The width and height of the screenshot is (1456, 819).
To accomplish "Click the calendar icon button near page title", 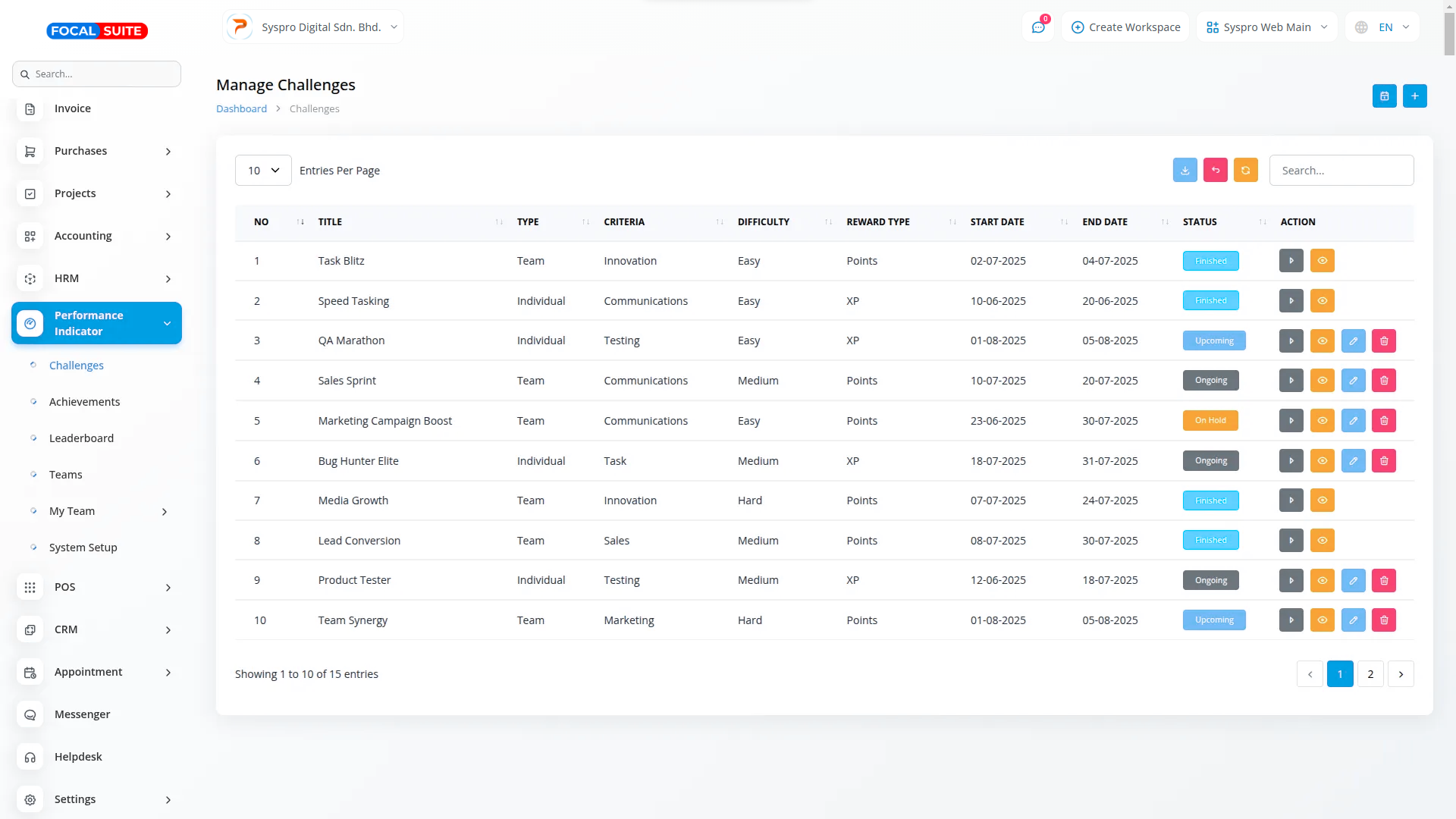I will (1384, 96).
